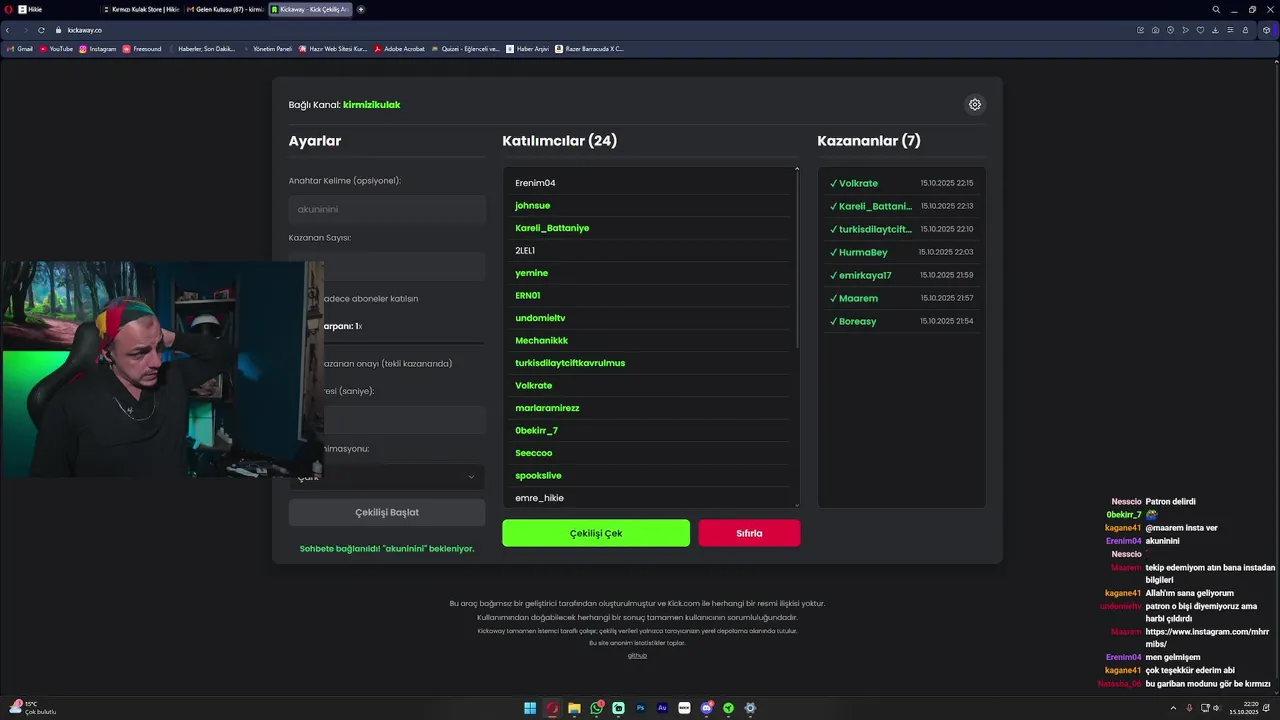Select participant marlaramirezz
Screen dimensions: 1280x720
[547, 408]
